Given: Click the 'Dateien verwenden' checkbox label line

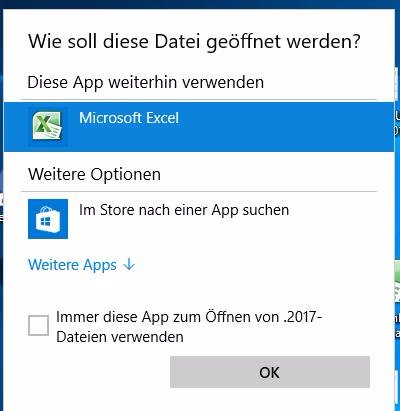Looking at the screenshot, I should coord(120,337).
